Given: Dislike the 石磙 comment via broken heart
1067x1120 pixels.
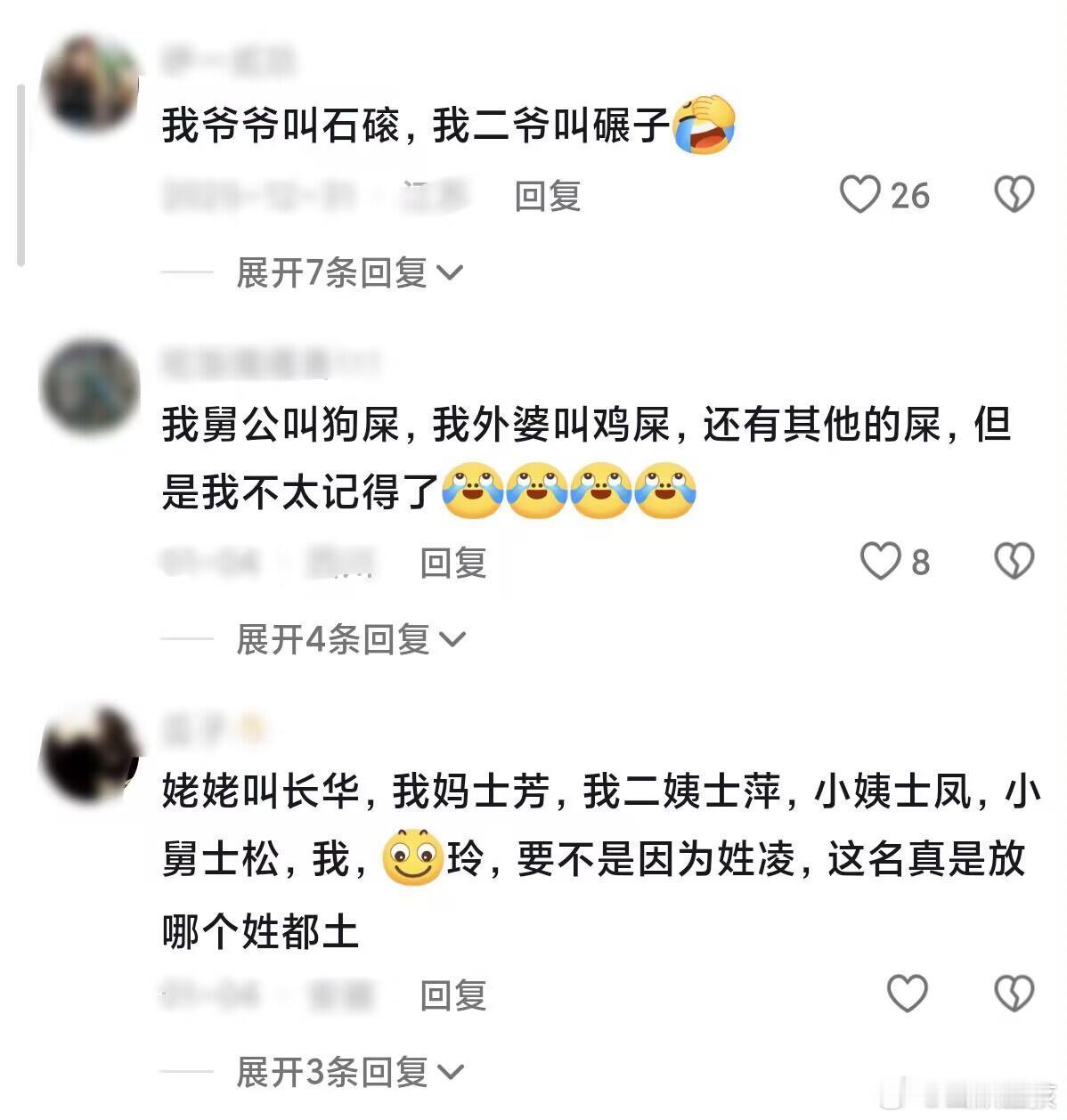Looking at the screenshot, I should [x=1014, y=194].
